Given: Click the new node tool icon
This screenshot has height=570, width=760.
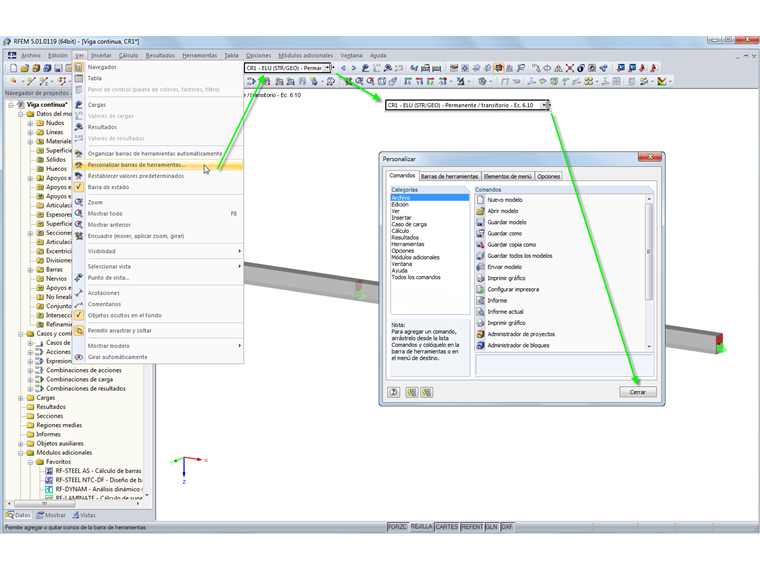Looking at the screenshot, I should 14,81.
